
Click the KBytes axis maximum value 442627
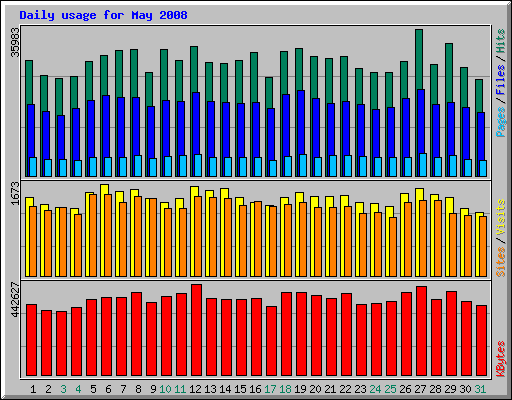(15, 300)
